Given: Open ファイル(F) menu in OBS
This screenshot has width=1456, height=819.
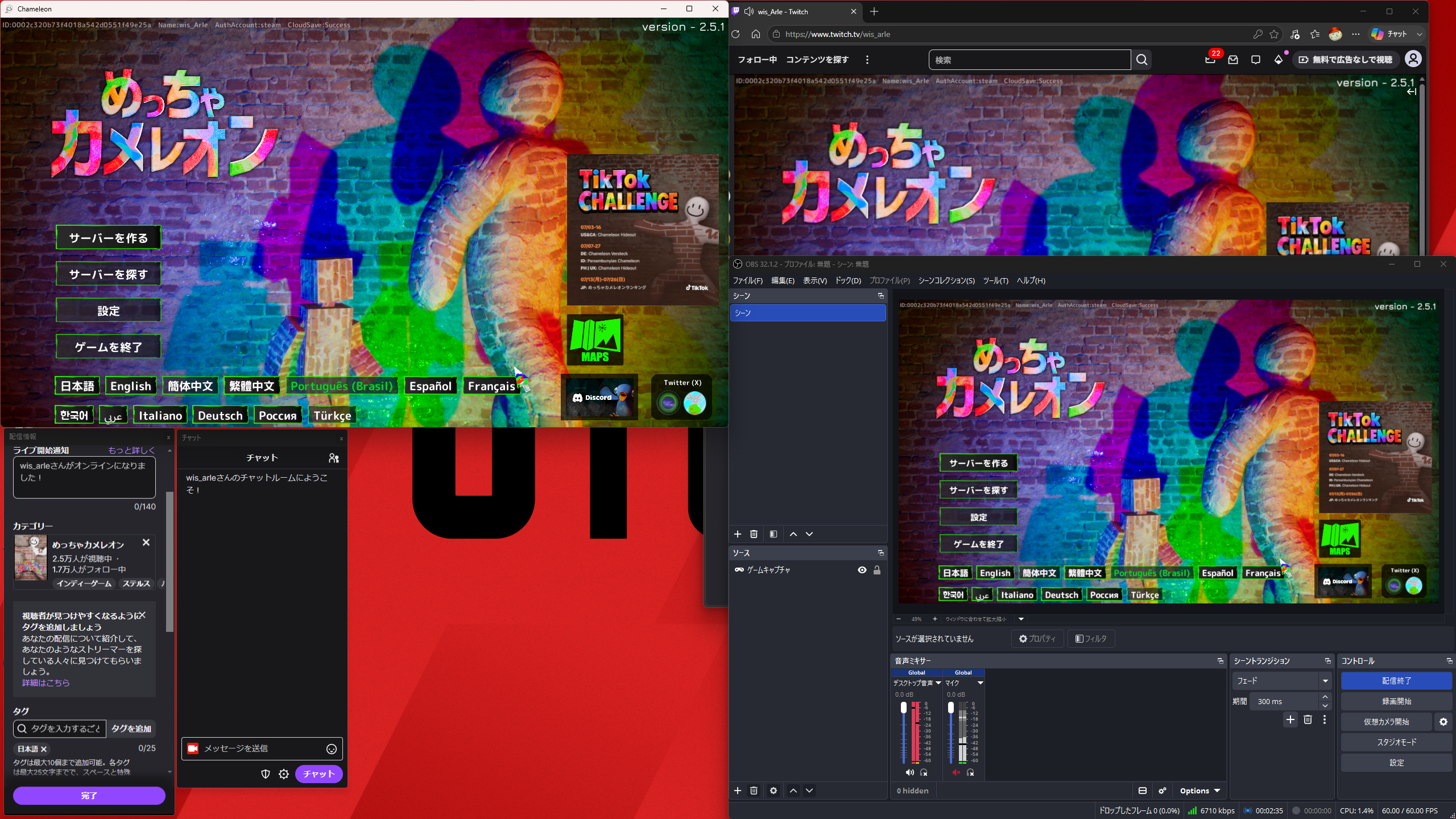Looking at the screenshot, I should [747, 280].
